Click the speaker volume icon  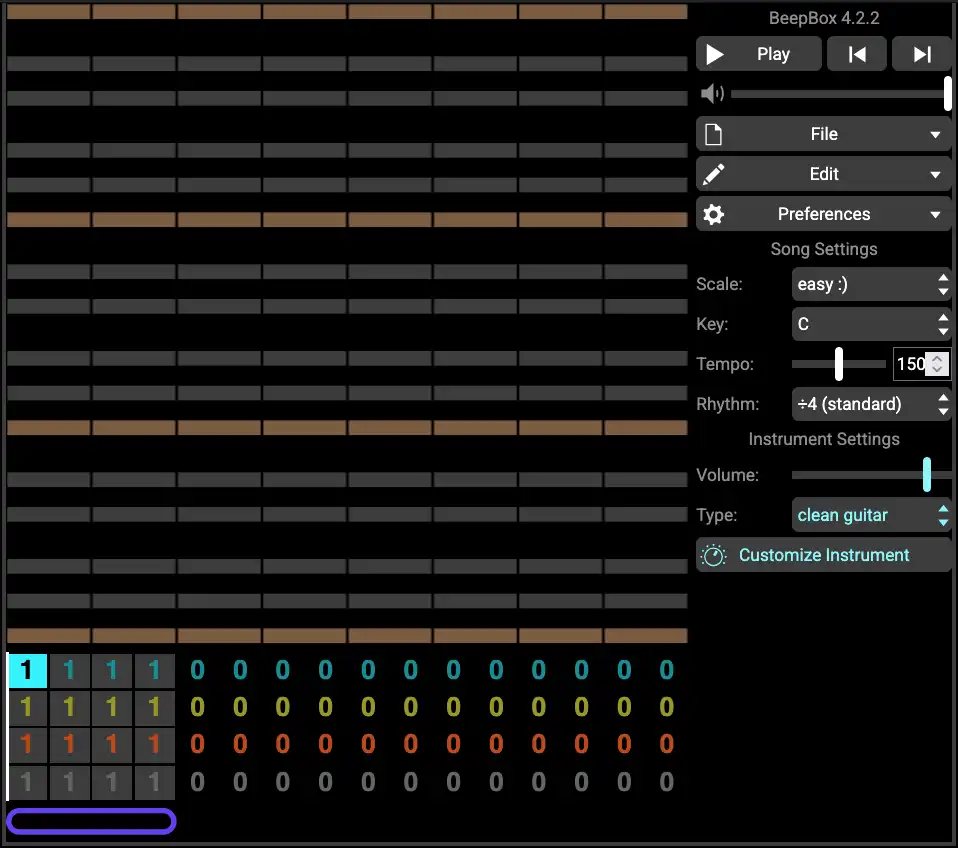(712, 94)
